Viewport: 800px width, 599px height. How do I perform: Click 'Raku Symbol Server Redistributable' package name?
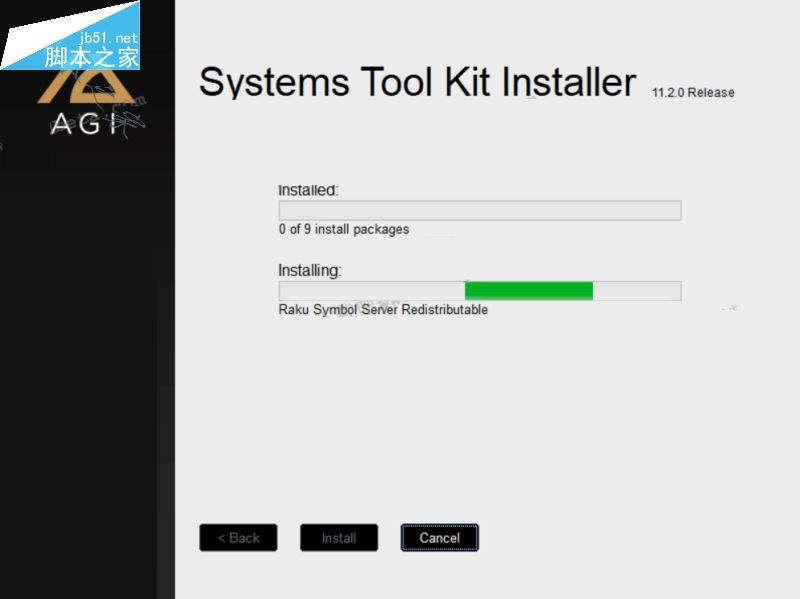pos(383,310)
